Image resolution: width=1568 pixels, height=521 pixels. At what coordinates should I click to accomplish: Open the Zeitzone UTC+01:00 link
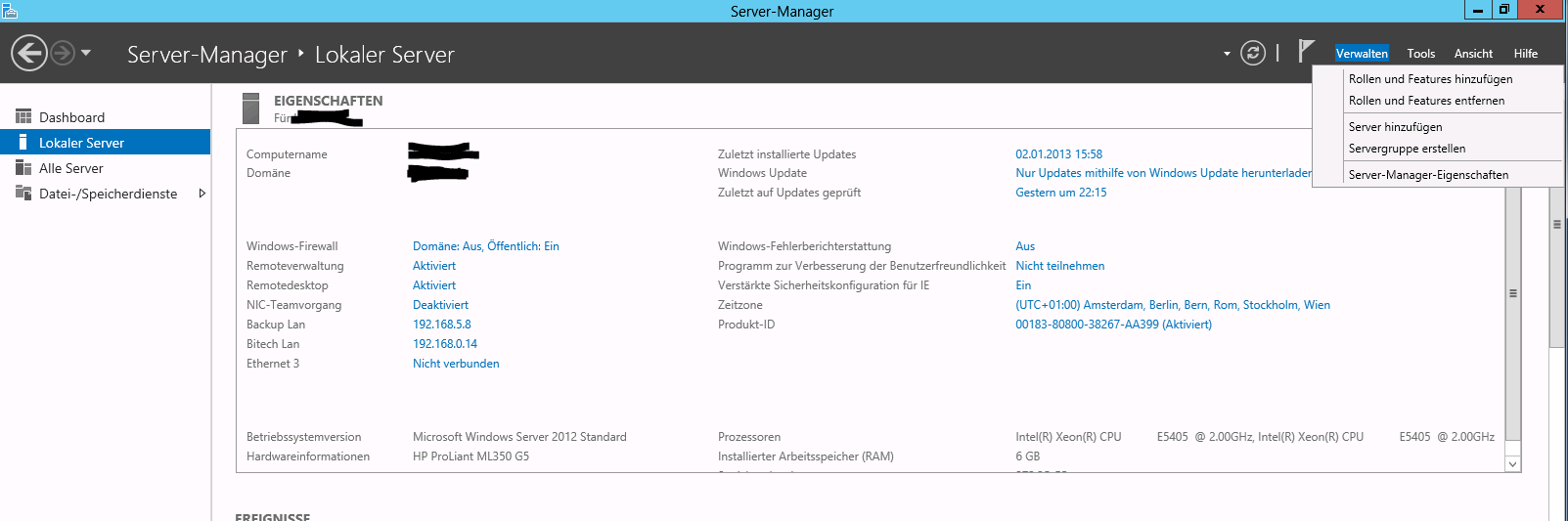click(x=1173, y=305)
